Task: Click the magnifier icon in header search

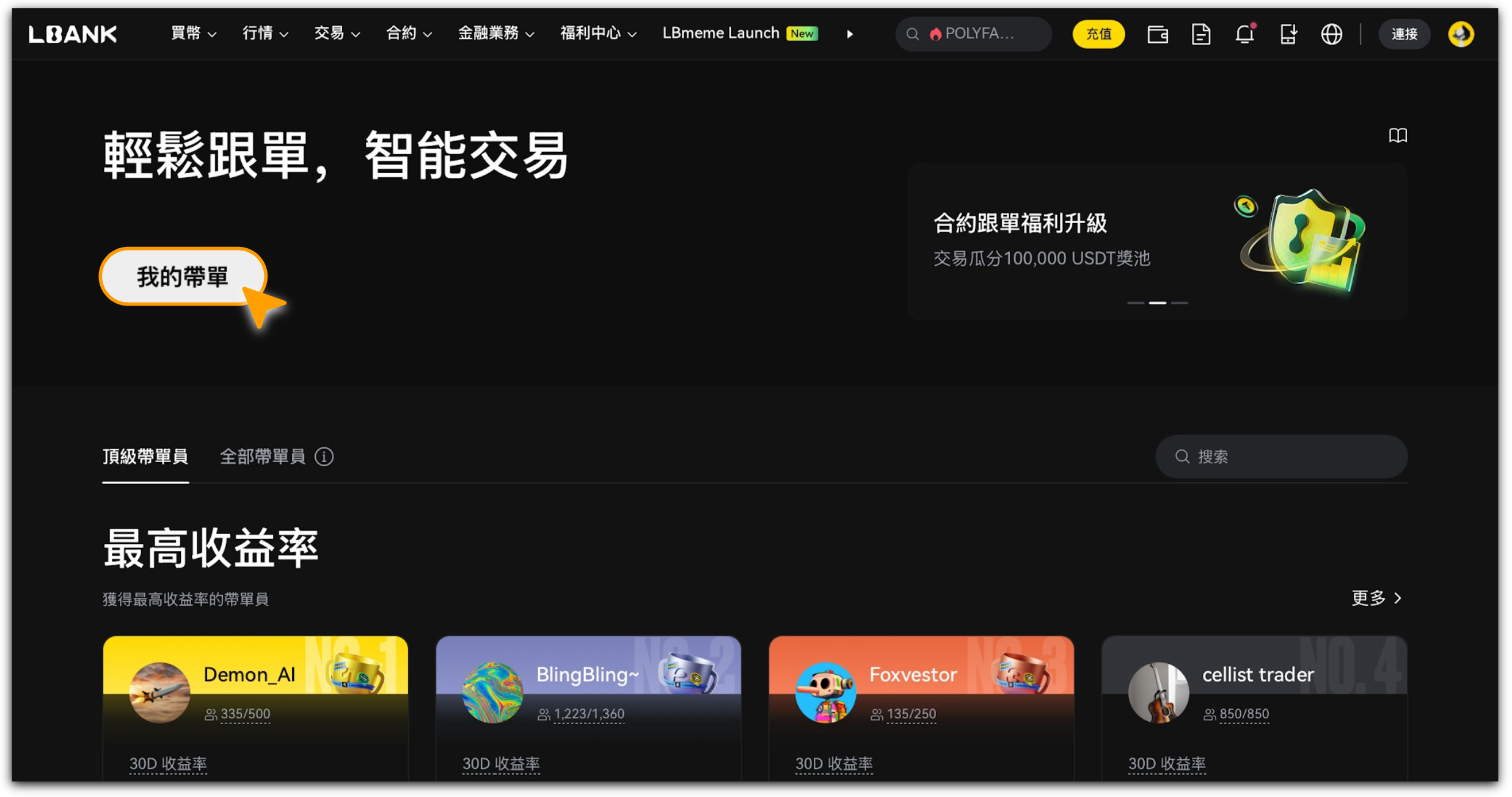Action: (912, 34)
